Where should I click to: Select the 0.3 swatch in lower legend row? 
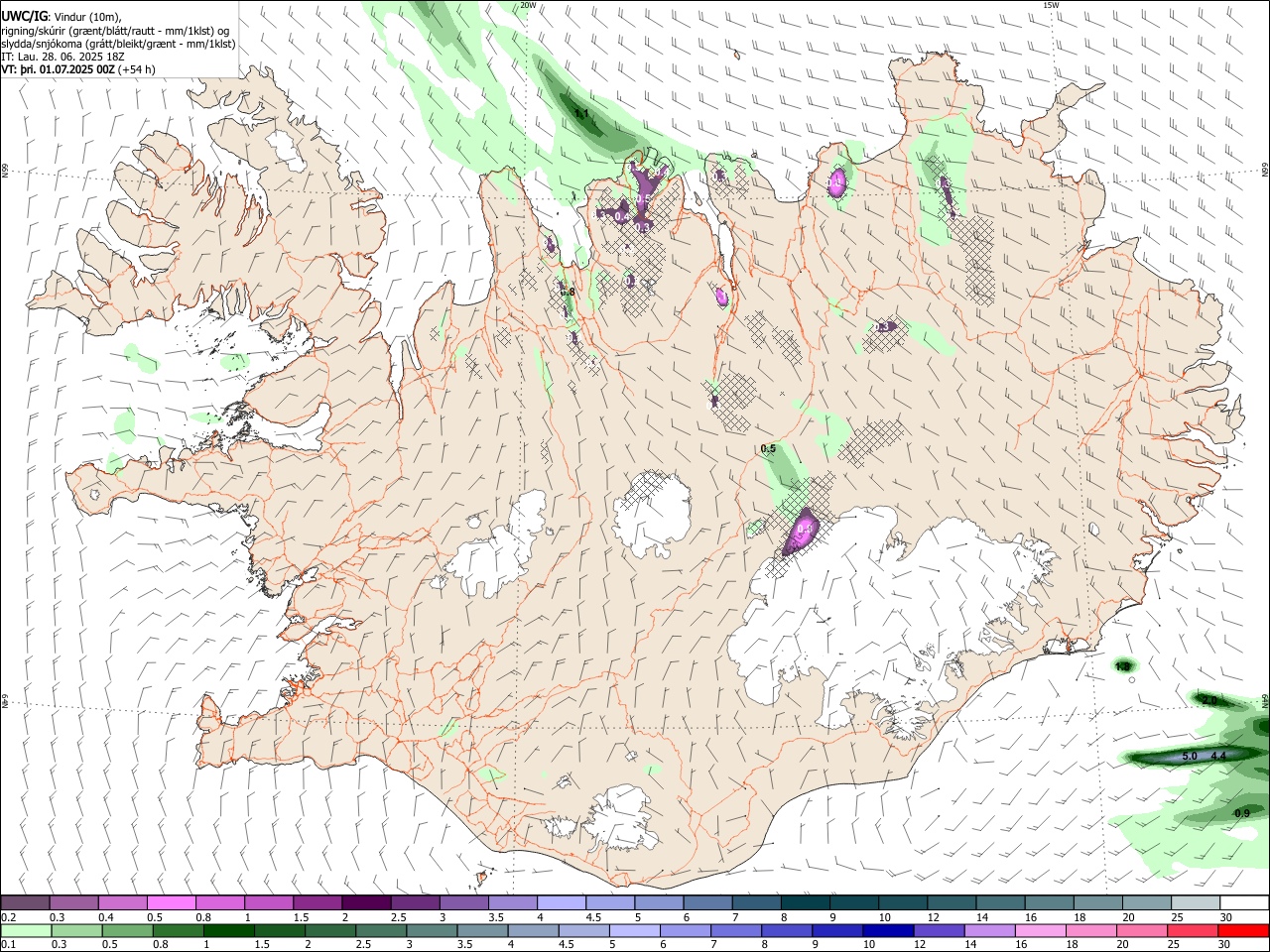click(77, 930)
